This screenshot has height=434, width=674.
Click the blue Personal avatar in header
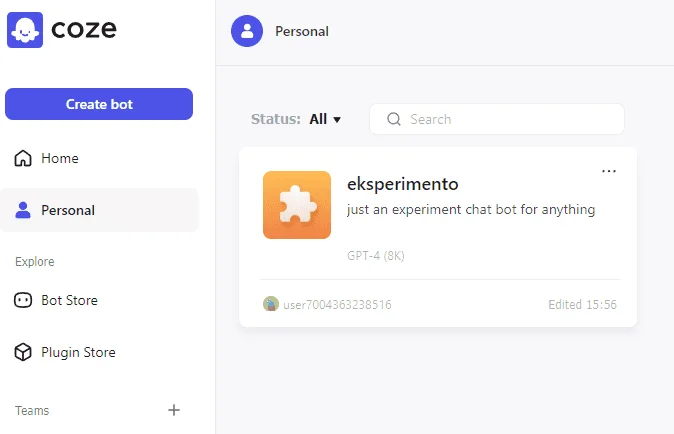coord(247,31)
